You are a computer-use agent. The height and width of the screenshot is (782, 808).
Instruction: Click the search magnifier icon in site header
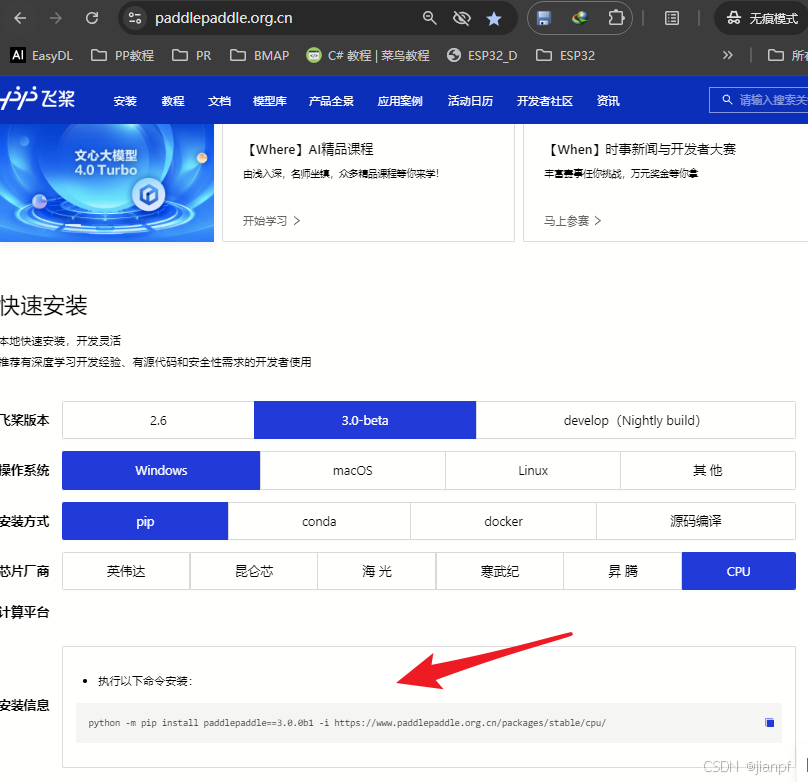coord(727,99)
